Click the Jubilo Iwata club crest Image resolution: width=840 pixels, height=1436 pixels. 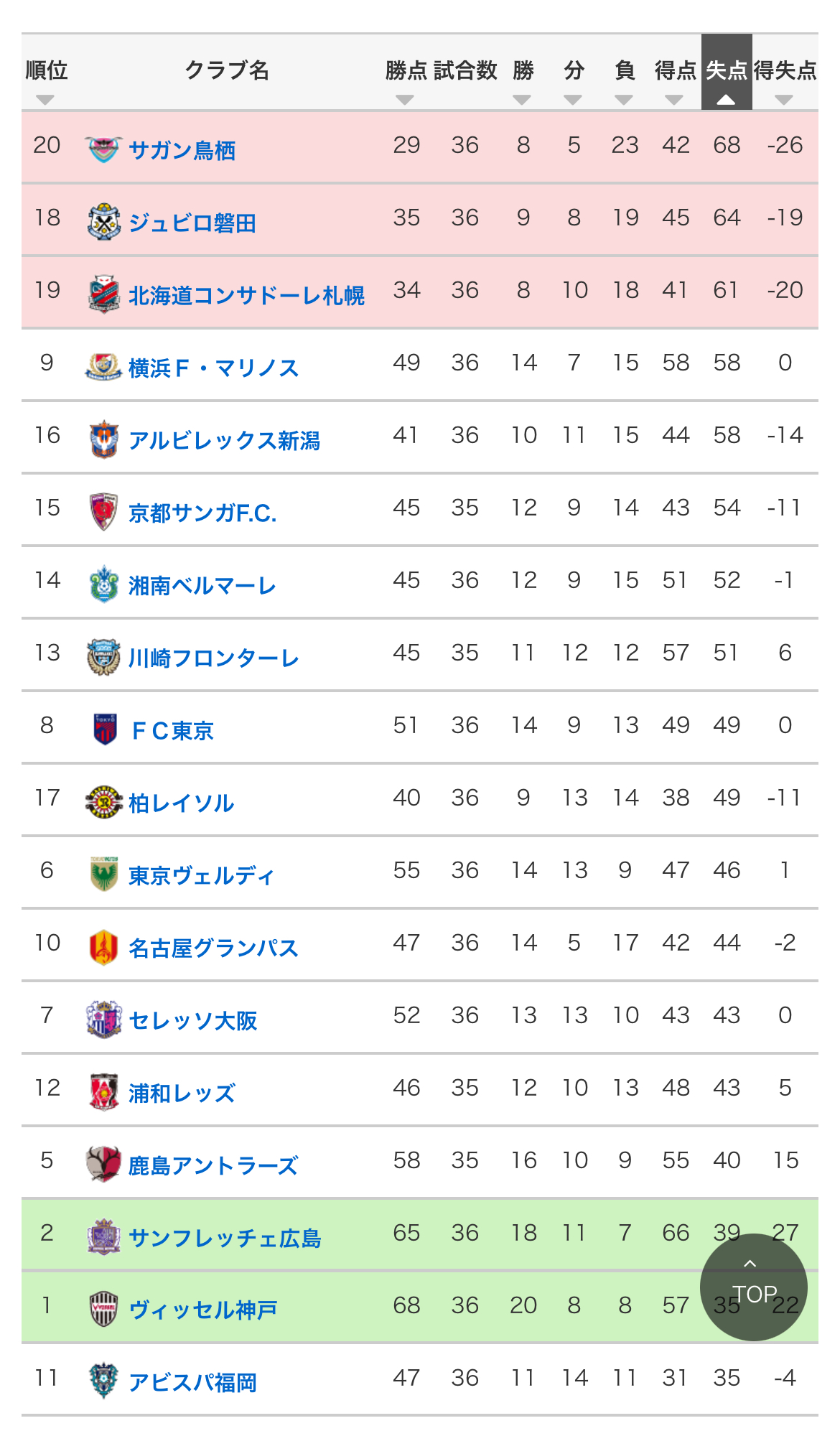click(x=103, y=221)
